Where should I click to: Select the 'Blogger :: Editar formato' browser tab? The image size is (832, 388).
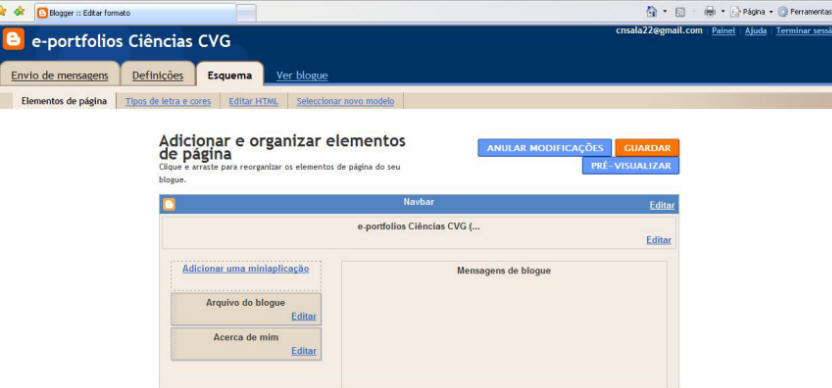click(135, 13)
